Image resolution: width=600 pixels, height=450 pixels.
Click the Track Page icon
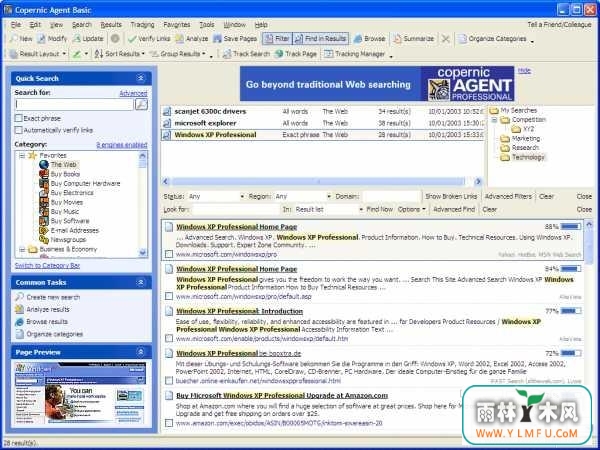tap(279, 54)
